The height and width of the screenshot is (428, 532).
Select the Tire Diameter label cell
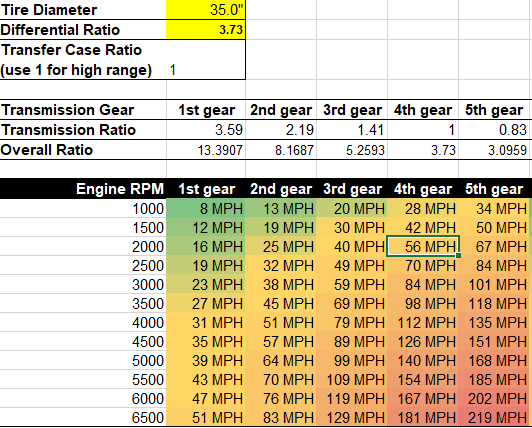[83, 10]
